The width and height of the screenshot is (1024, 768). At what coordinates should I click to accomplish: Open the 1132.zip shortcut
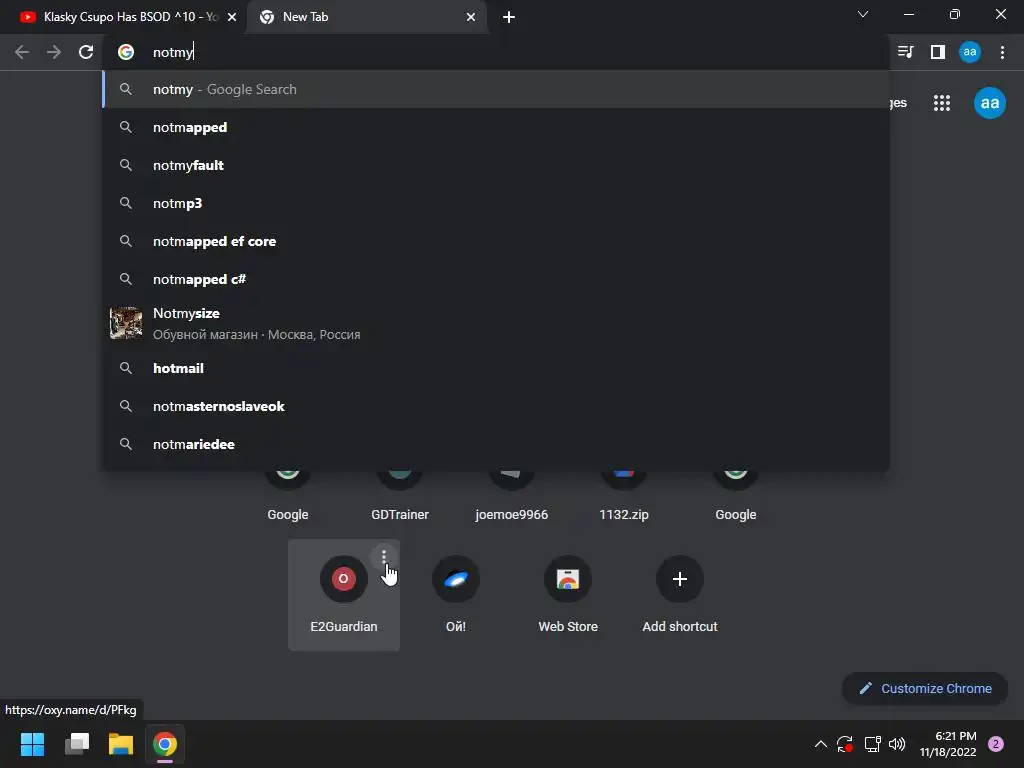coord(624,498)
